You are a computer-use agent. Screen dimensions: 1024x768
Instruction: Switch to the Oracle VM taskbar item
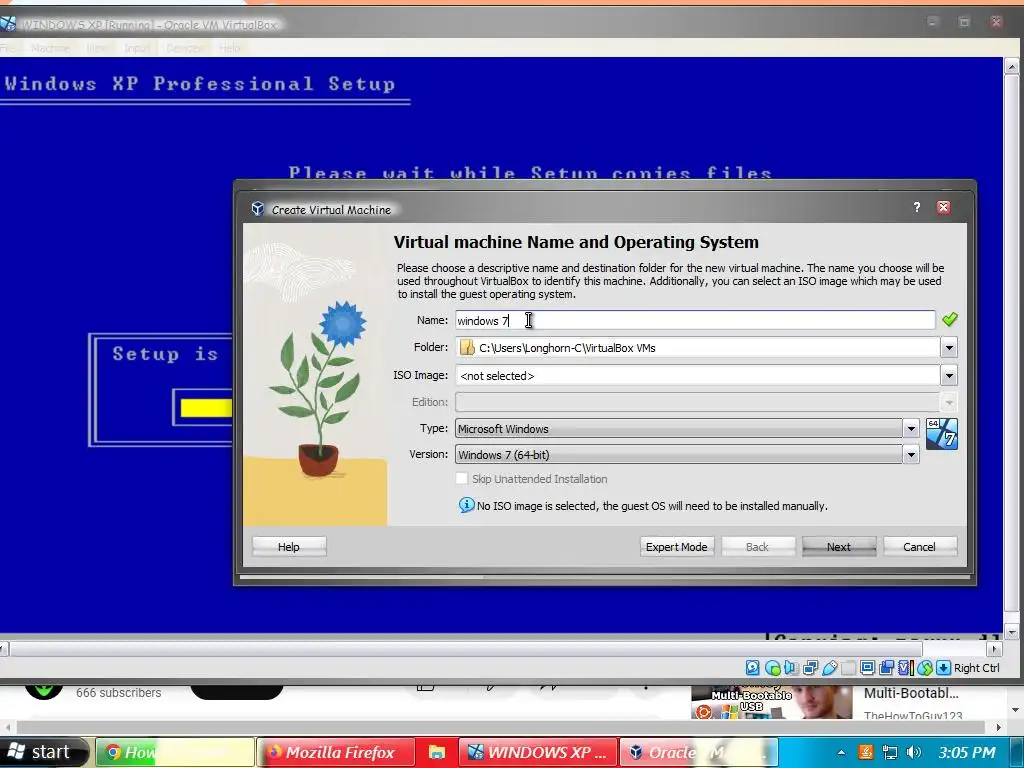699,752
